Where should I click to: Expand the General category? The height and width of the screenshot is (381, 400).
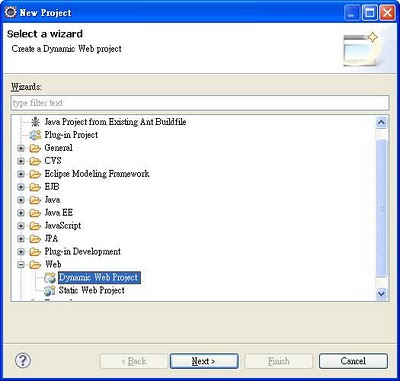(21, 148)
